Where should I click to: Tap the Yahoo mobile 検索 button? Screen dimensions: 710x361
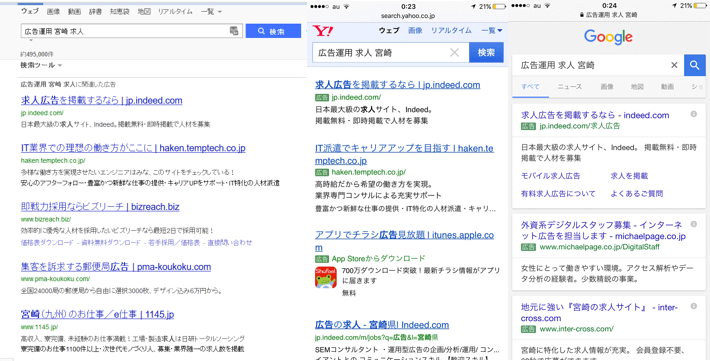[486, 53]
